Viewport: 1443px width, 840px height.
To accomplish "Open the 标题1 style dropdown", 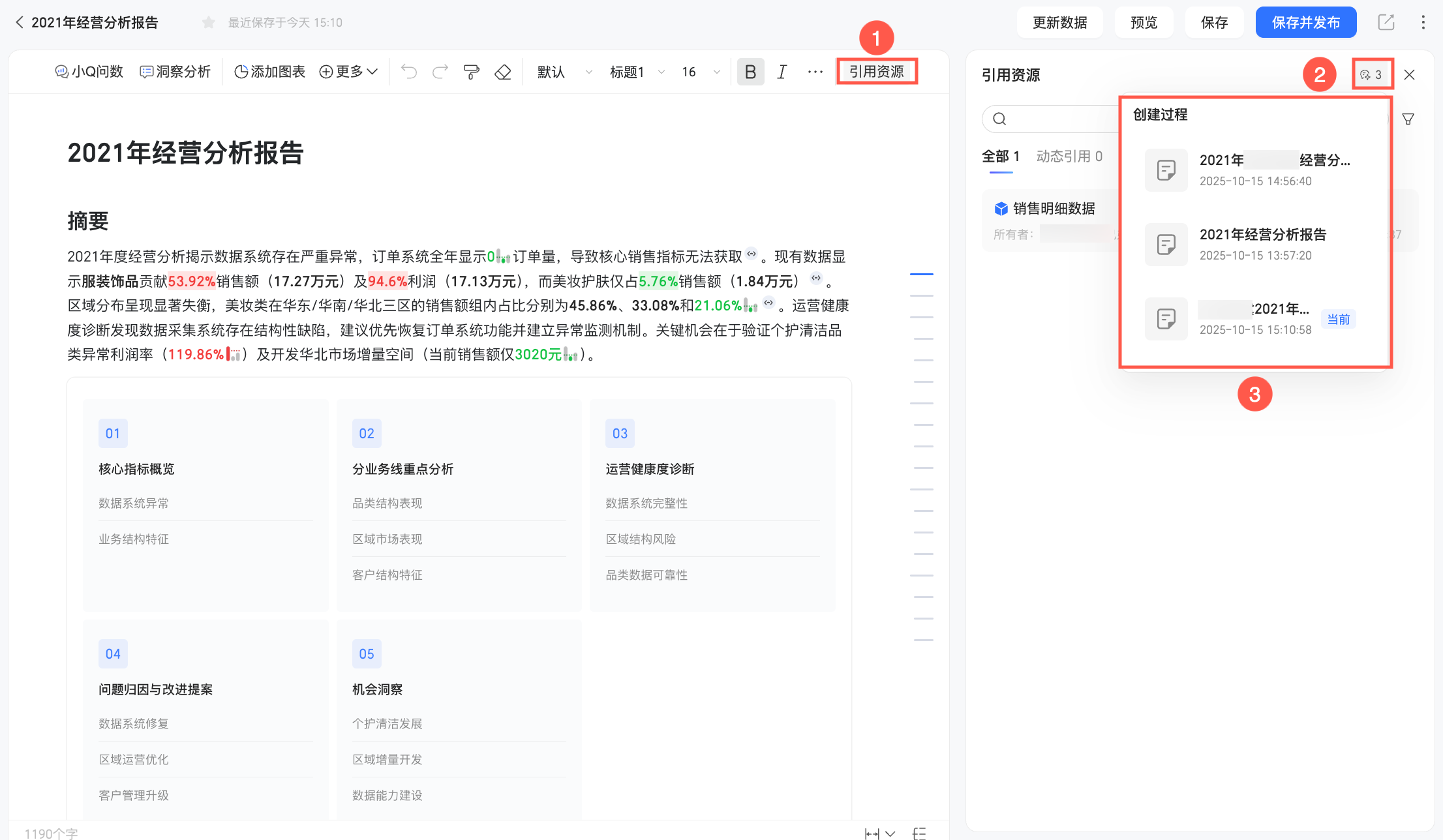I will pyautogui.click(x=636, y=72).
